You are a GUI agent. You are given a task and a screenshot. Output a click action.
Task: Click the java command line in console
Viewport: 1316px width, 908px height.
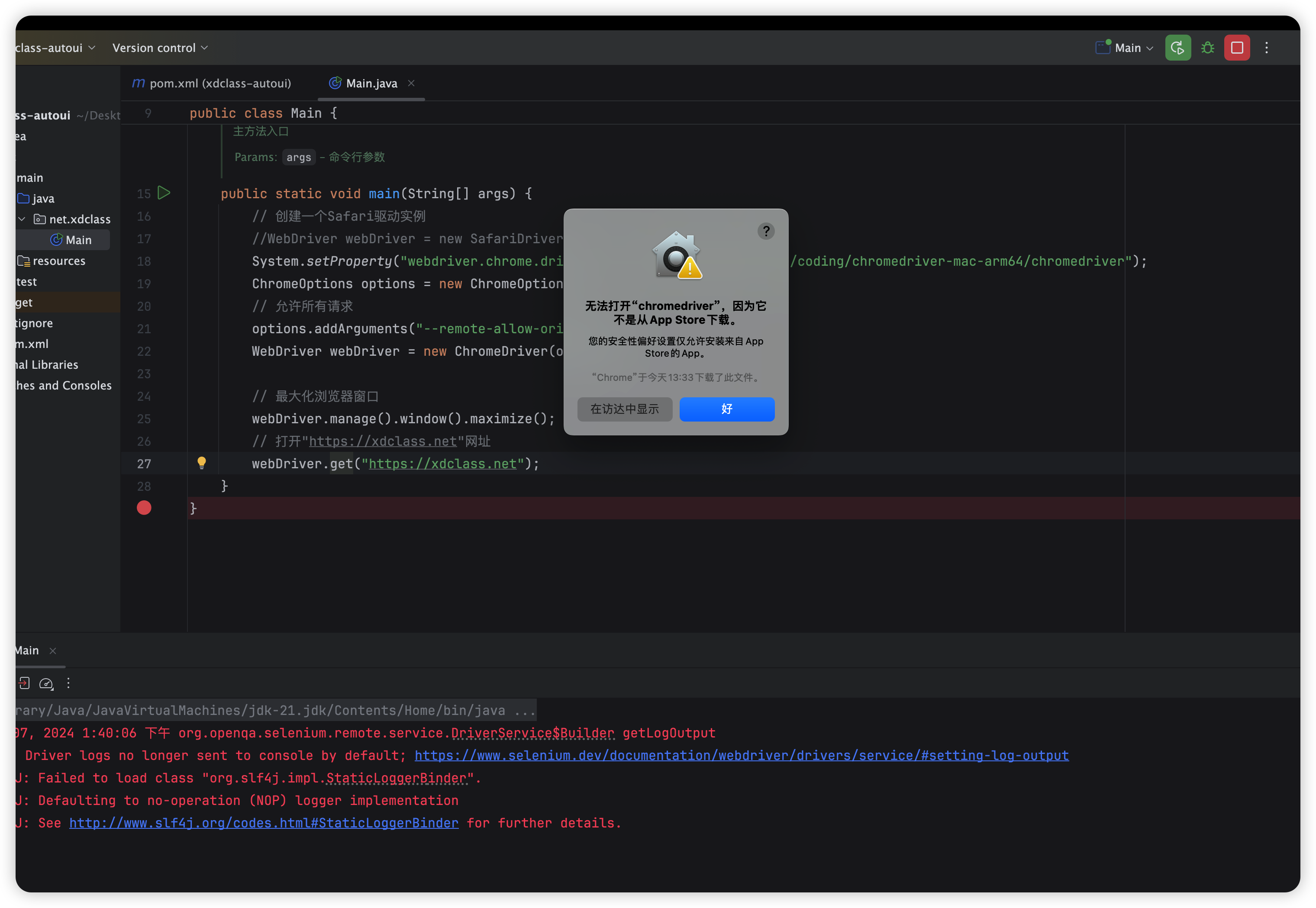[275, 710]
